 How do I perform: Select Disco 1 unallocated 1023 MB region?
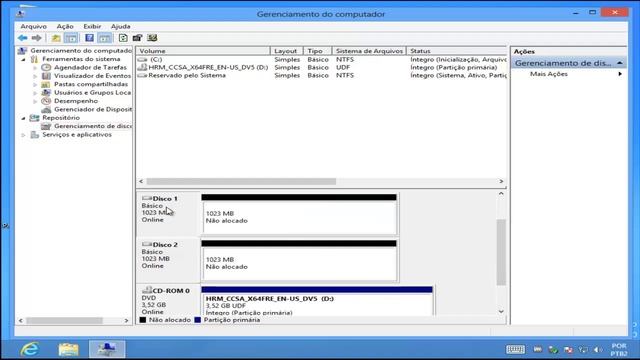[x=299, y=214]
